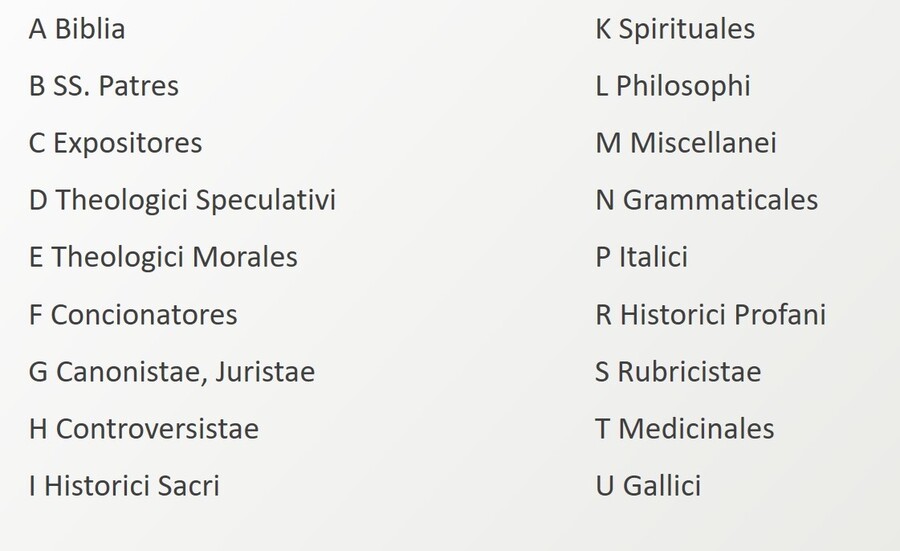Screen dimensions: 900x551
Task: Click the word 'Historici' in row R
Action: (673, 315)
